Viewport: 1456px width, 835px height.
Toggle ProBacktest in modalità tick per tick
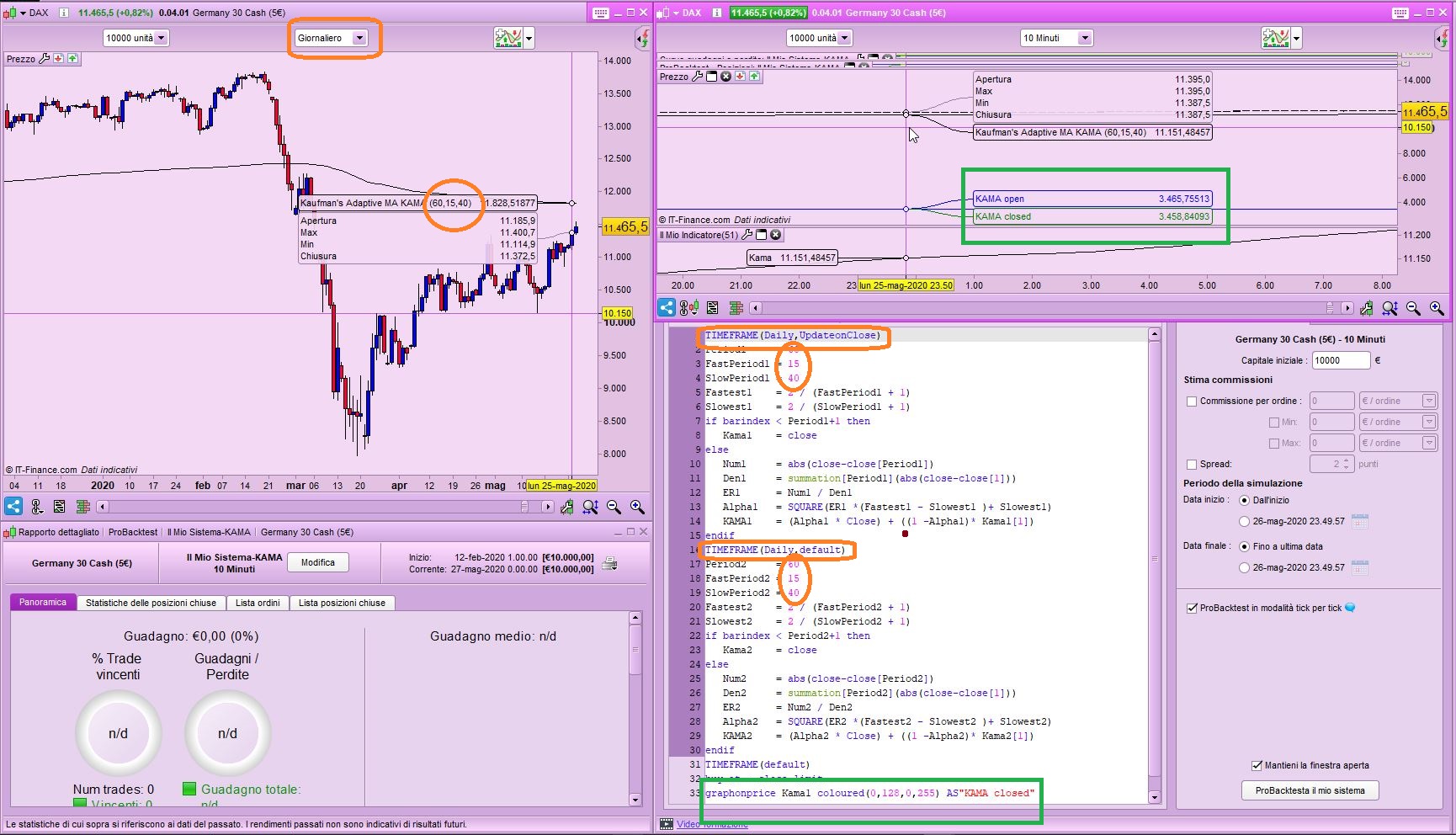1192,608
